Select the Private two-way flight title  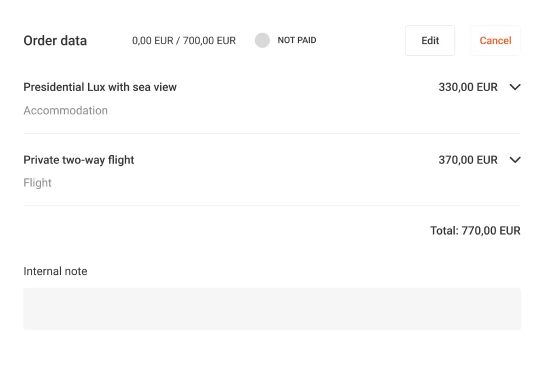[x=79, y=160]
